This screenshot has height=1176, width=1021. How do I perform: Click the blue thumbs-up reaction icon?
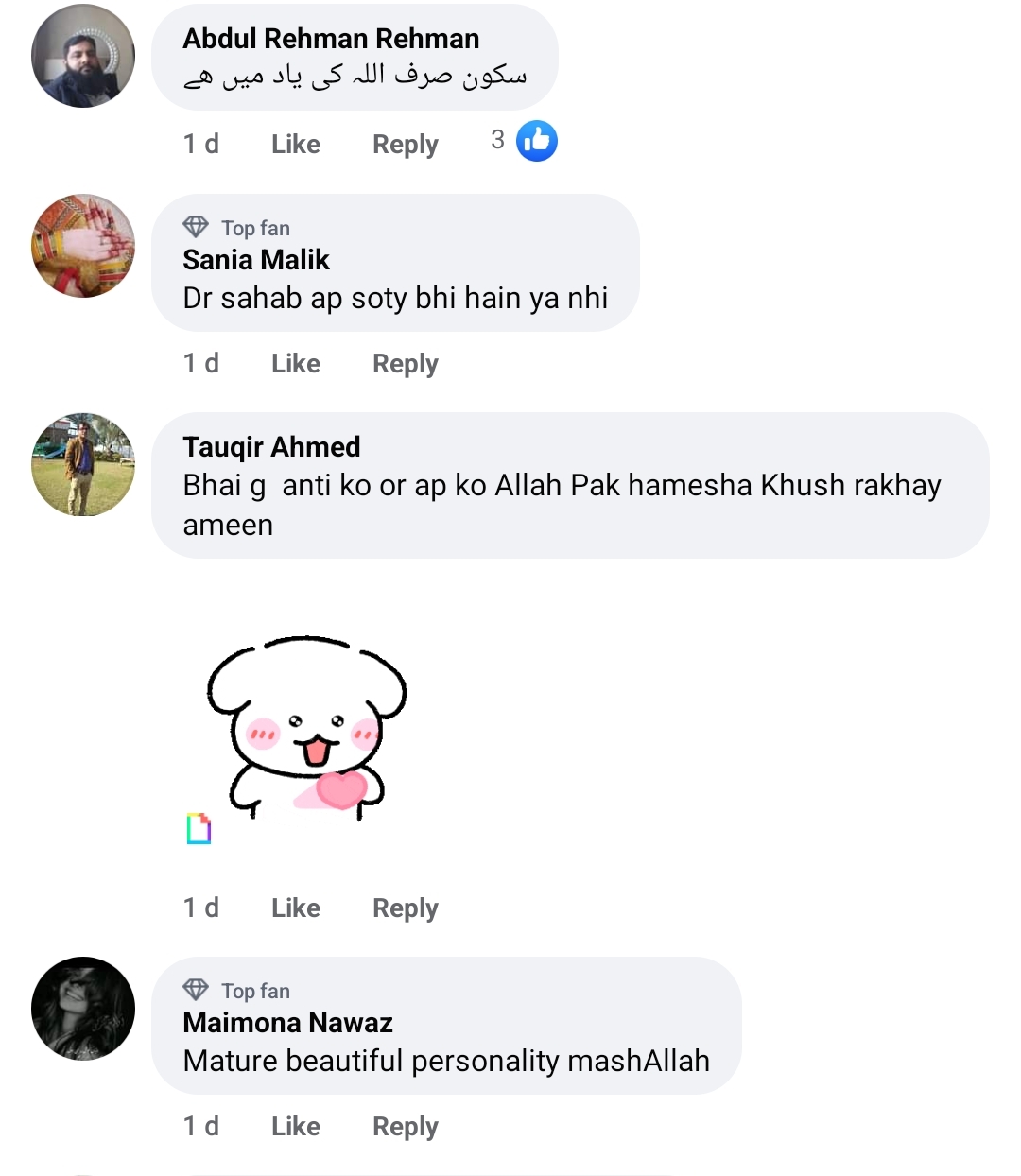537,142
